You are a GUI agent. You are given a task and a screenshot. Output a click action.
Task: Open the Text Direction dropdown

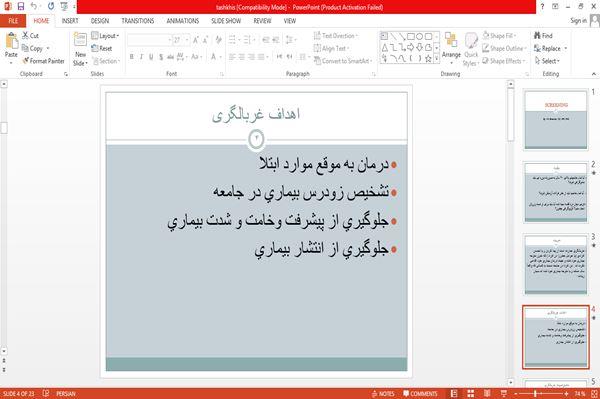tap(336, 36)
